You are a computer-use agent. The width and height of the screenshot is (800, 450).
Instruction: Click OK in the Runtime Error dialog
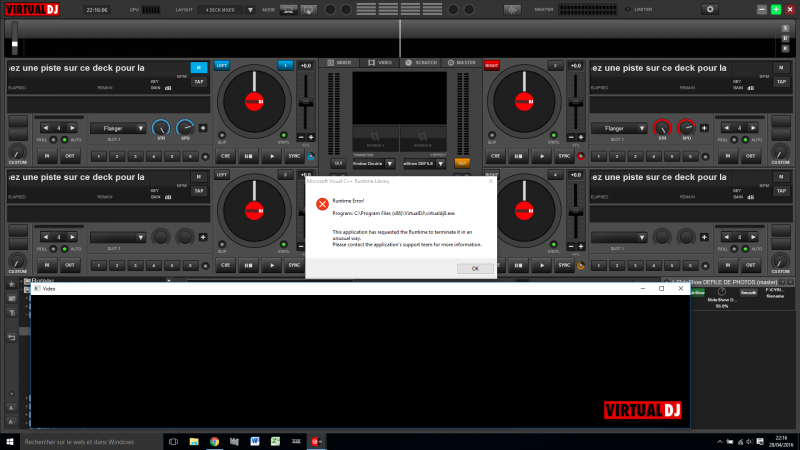coord(475,268)
